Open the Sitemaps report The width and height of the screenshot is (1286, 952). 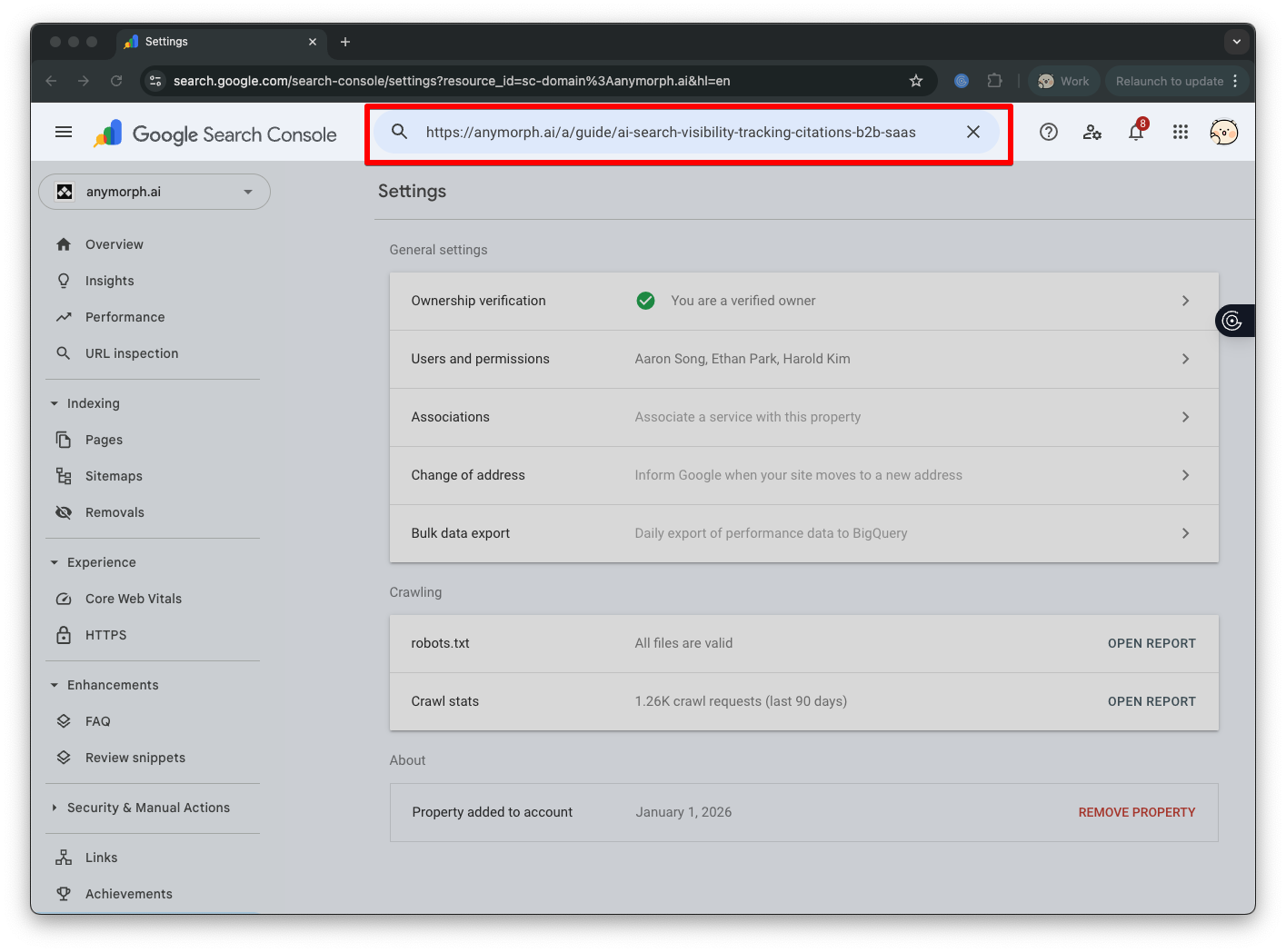pos(114,475)
